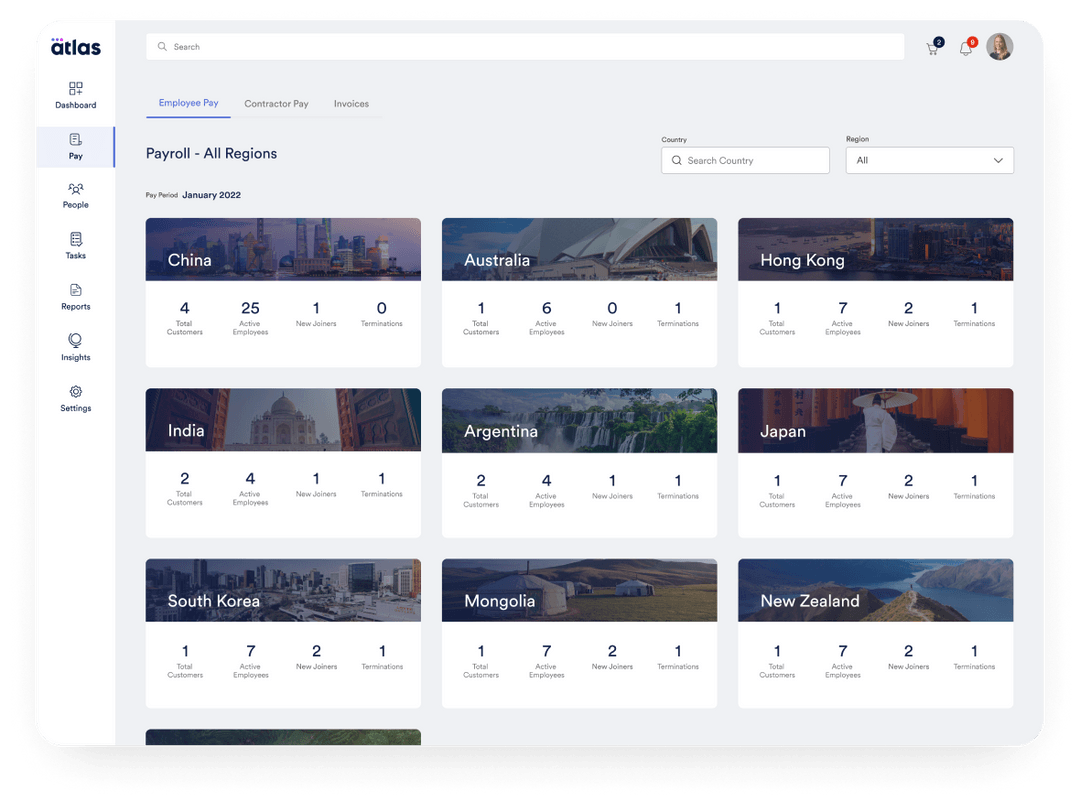Click India's 2 Total Customers value

(185, 478)
